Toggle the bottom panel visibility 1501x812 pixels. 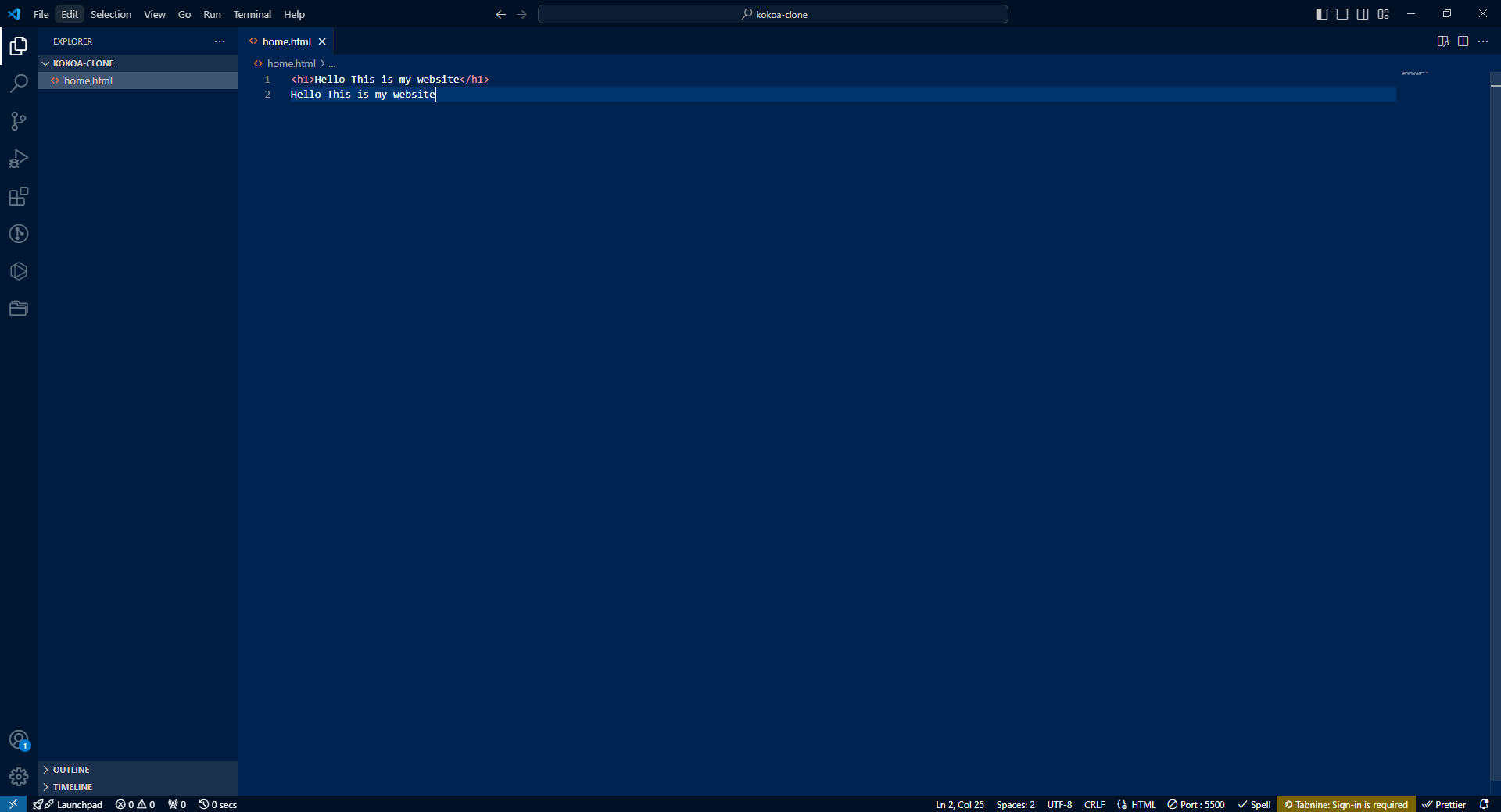pos(1342,14)
